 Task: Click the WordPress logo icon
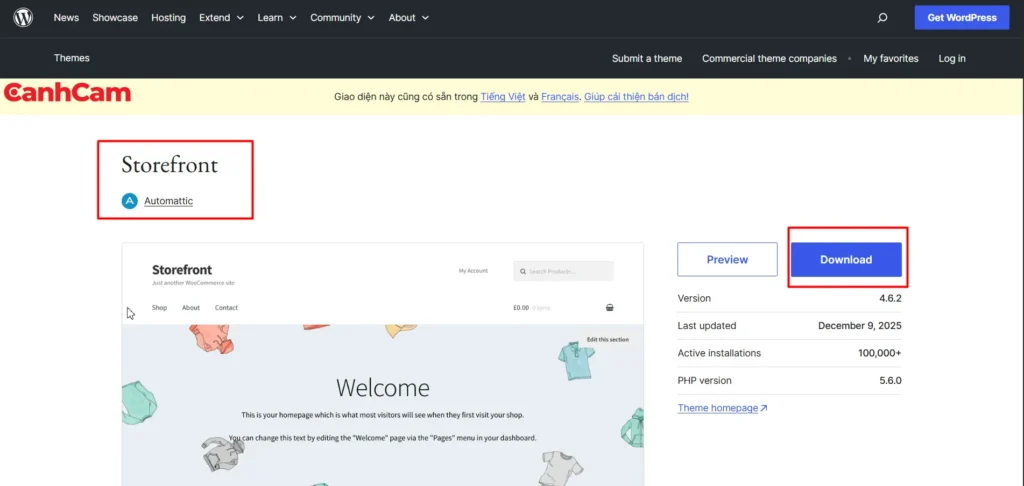pyautogui.click(x=23, y=17)
